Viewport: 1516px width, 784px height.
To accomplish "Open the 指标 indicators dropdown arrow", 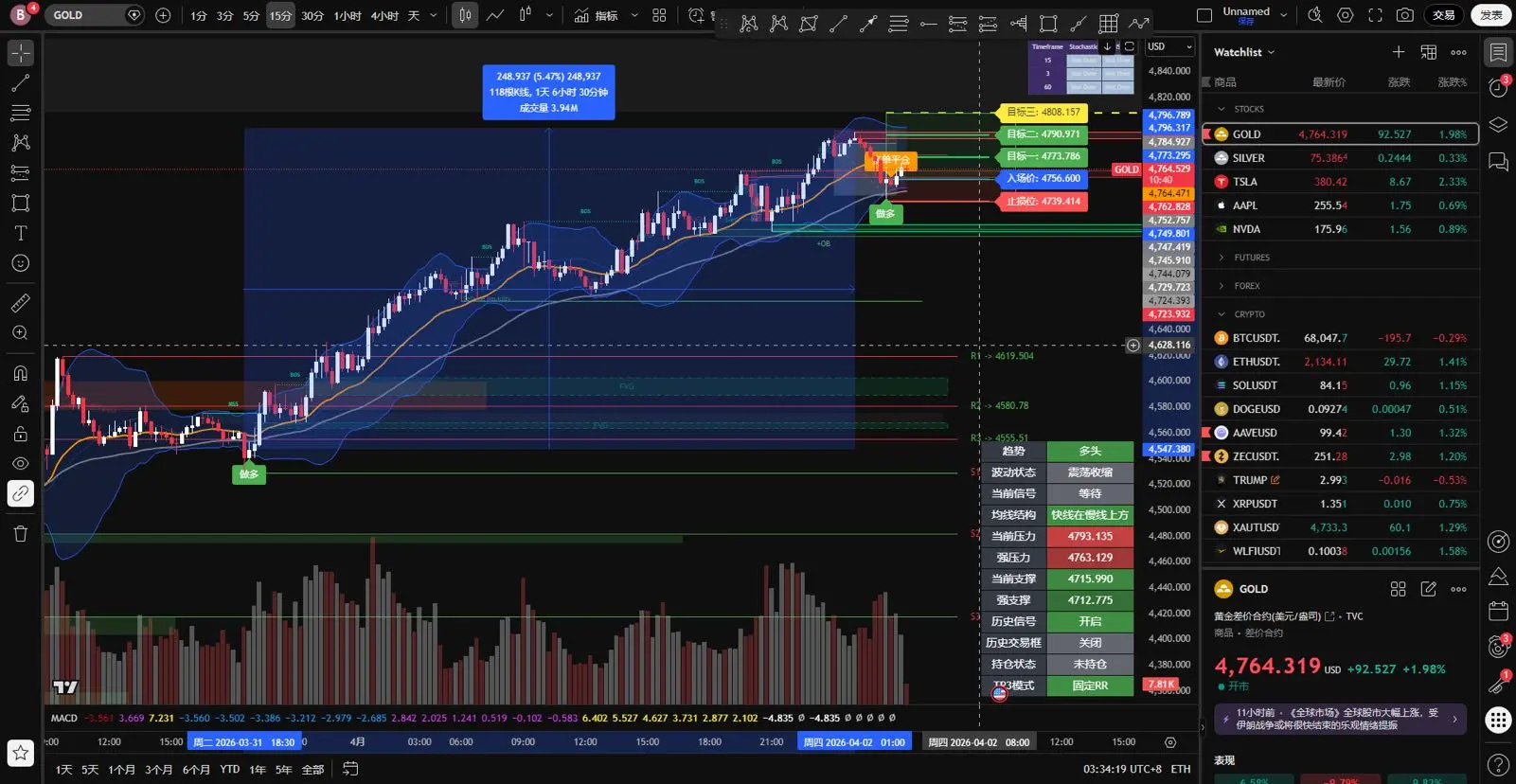I will click(634, 15).
